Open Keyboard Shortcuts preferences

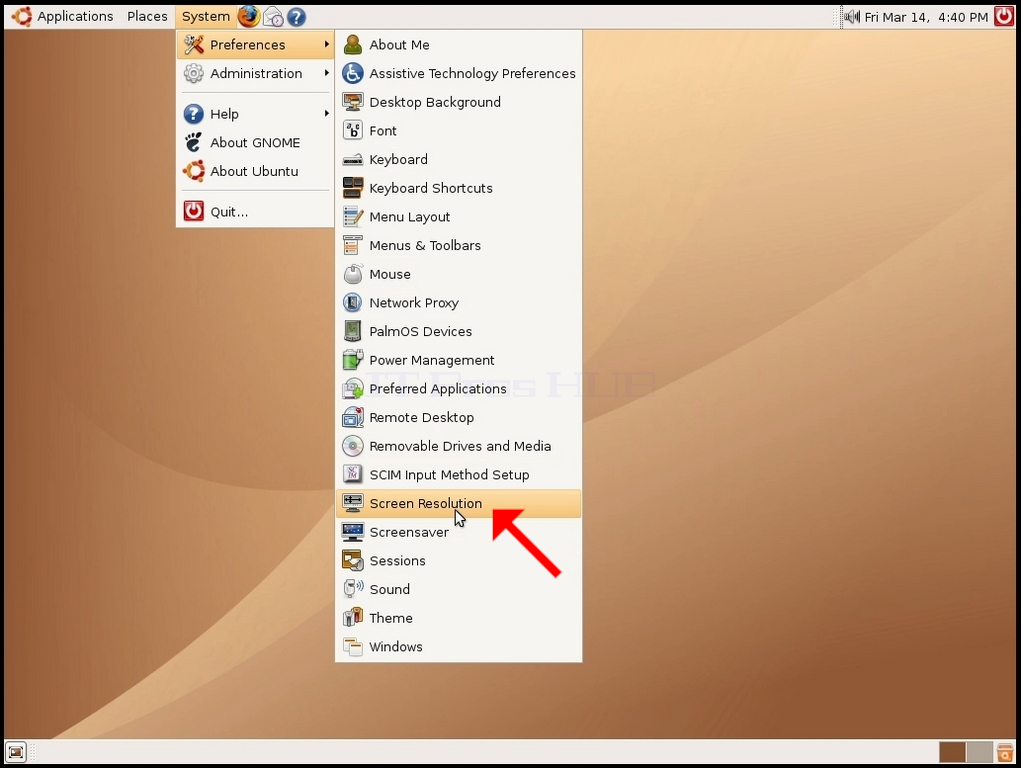tap(458, 188)
